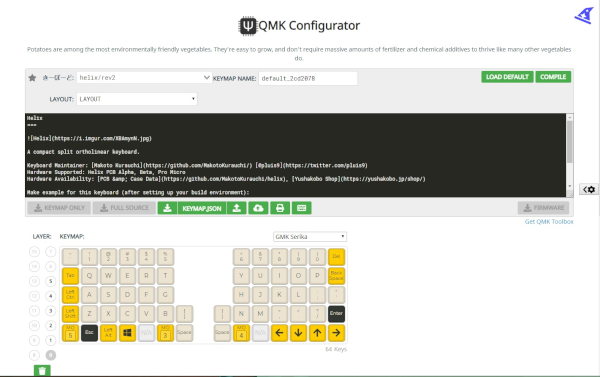Click the LOAD DEFAULT button
The image size is (600, 377).
pyautogui.click(x=507, y=77)
